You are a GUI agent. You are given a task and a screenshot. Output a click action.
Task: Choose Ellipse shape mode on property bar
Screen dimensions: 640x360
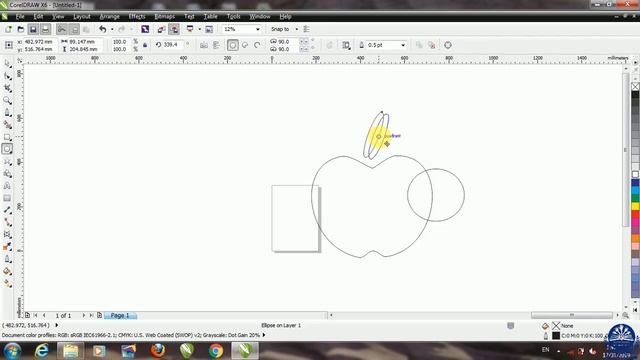click(233, 45)
